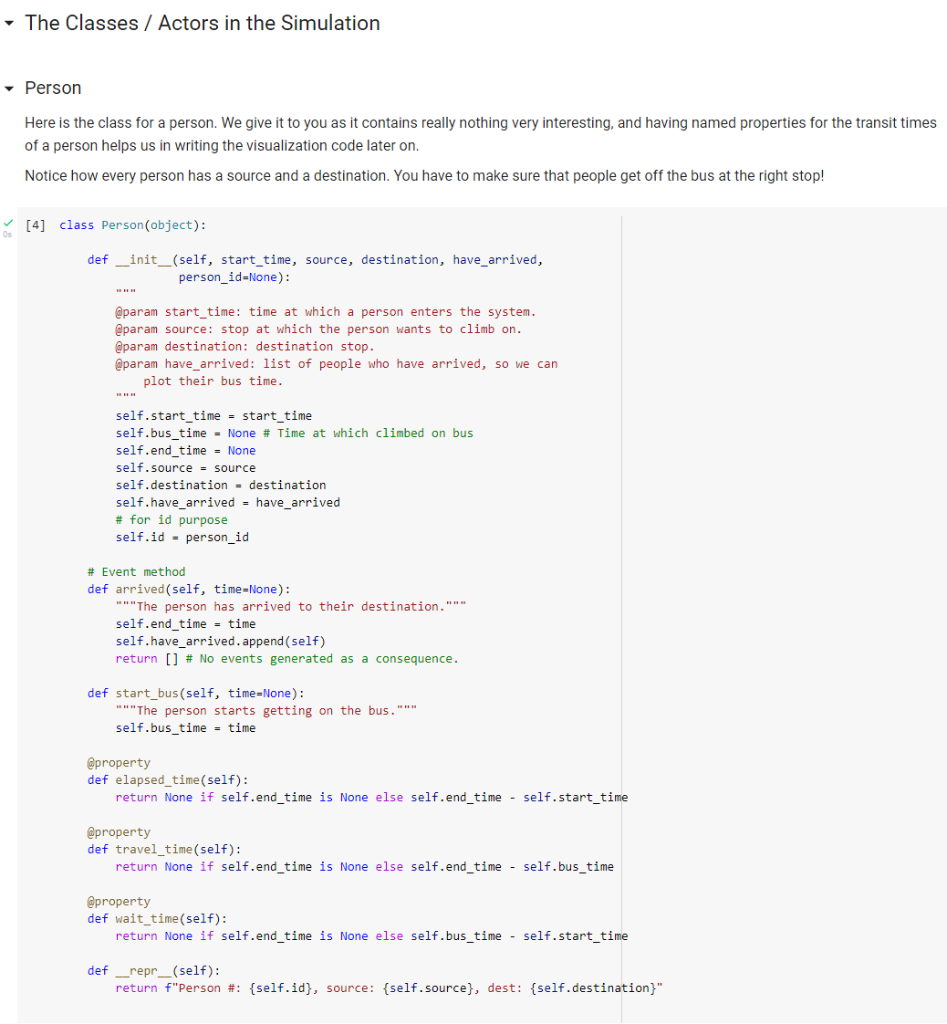
Task: Click the green execution checkmark beside cell 4
Action: click(8, 223)
